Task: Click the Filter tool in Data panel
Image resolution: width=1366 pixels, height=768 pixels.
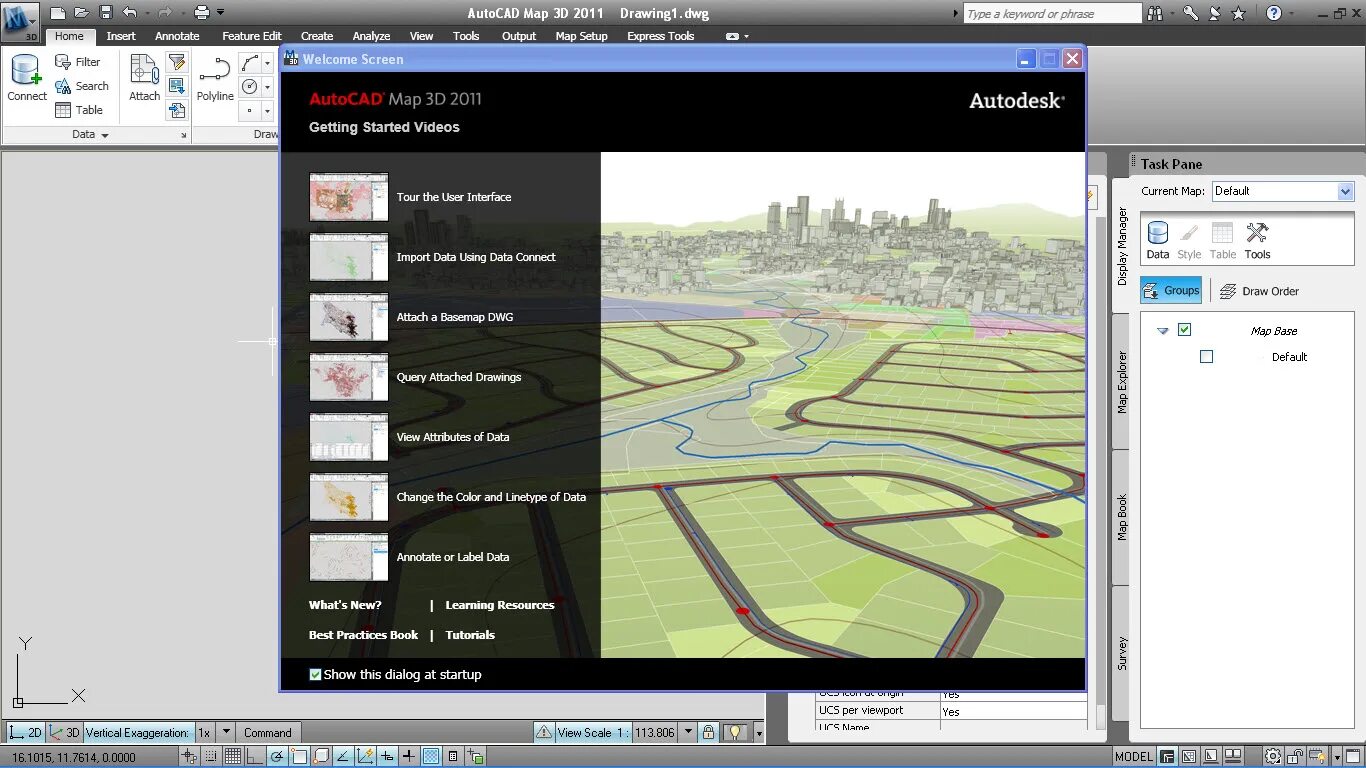Action: [x=77, y=62]
